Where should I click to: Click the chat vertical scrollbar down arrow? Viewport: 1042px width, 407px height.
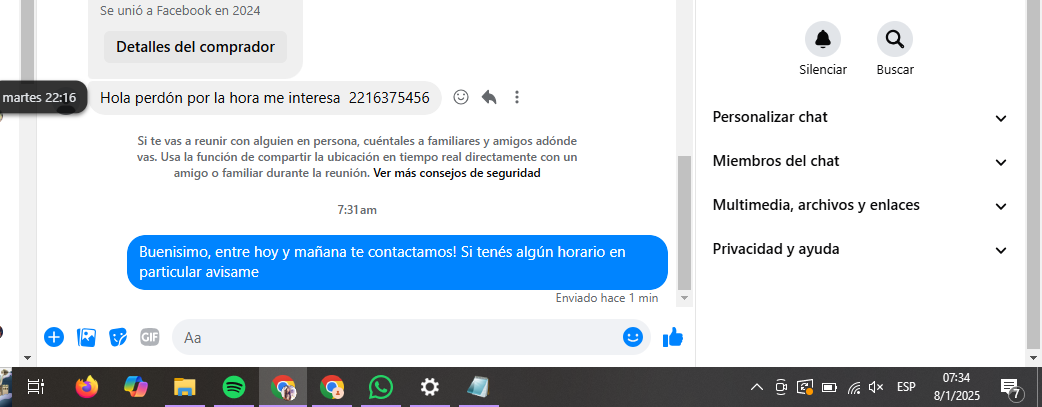[x=684, y=299]
